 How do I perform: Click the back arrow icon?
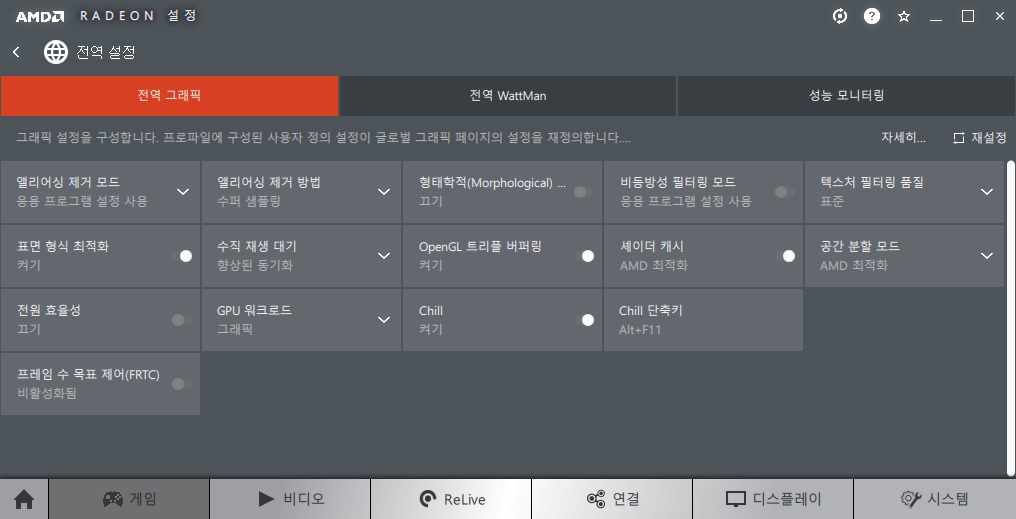coord(17,52)
